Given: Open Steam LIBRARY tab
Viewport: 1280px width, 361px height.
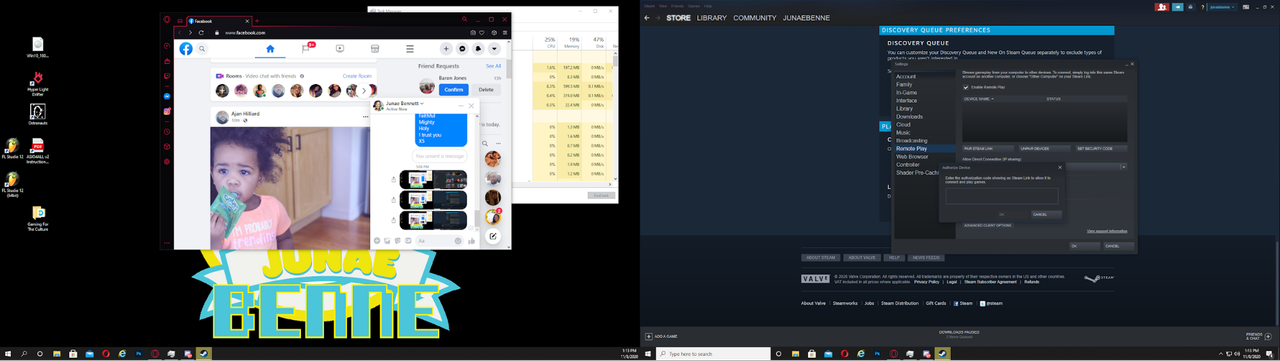Looking at the screenshot, I should [x=712, y=18].
